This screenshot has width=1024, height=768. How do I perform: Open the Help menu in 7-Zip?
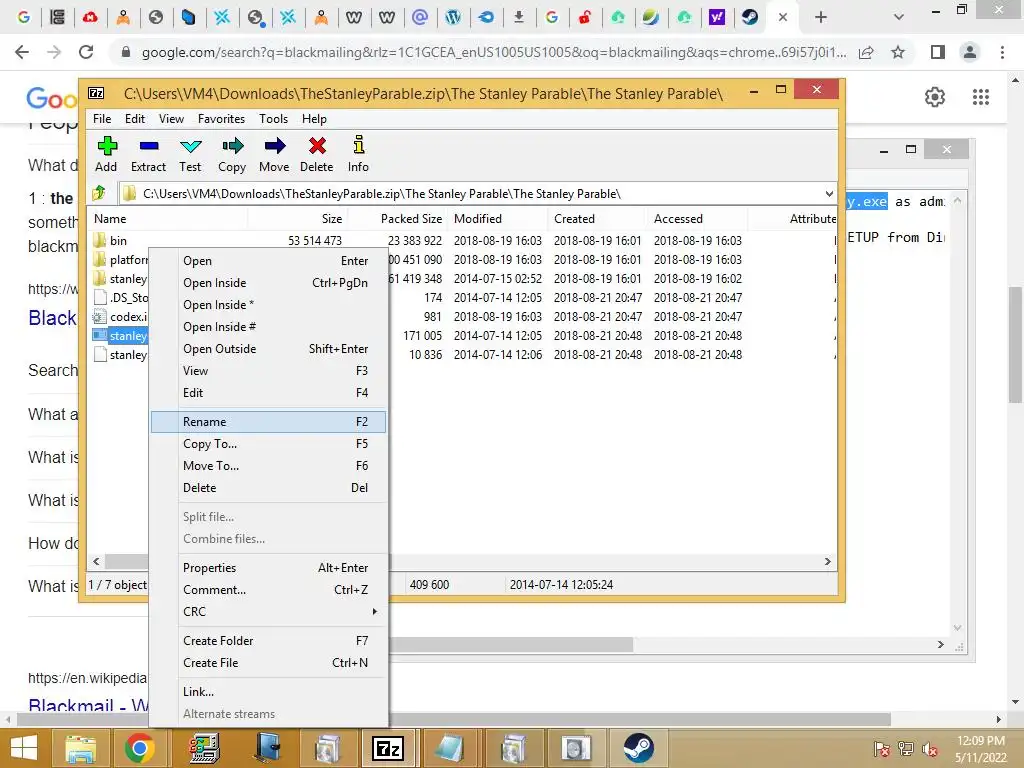coord(314,119)
